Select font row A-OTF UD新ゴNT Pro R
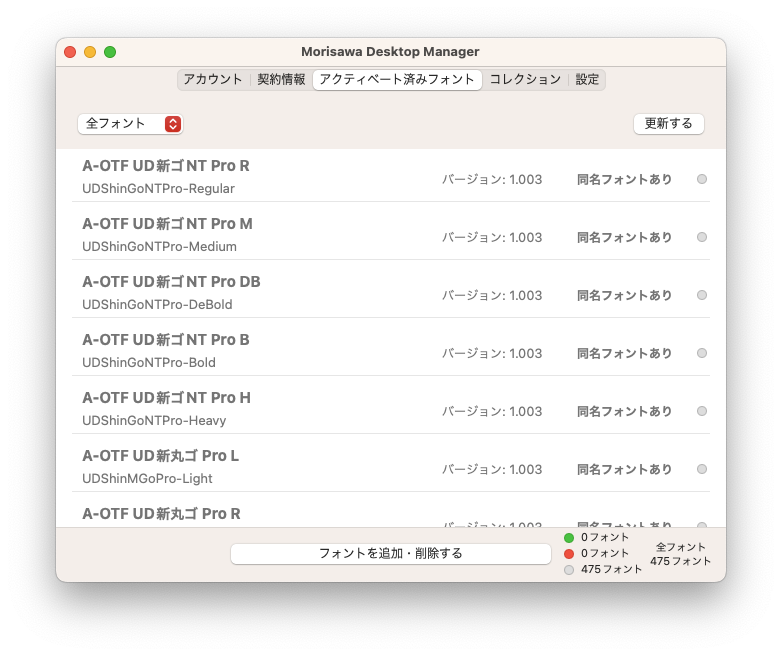Viewport: 782px width, 656px height. (391, 175)
